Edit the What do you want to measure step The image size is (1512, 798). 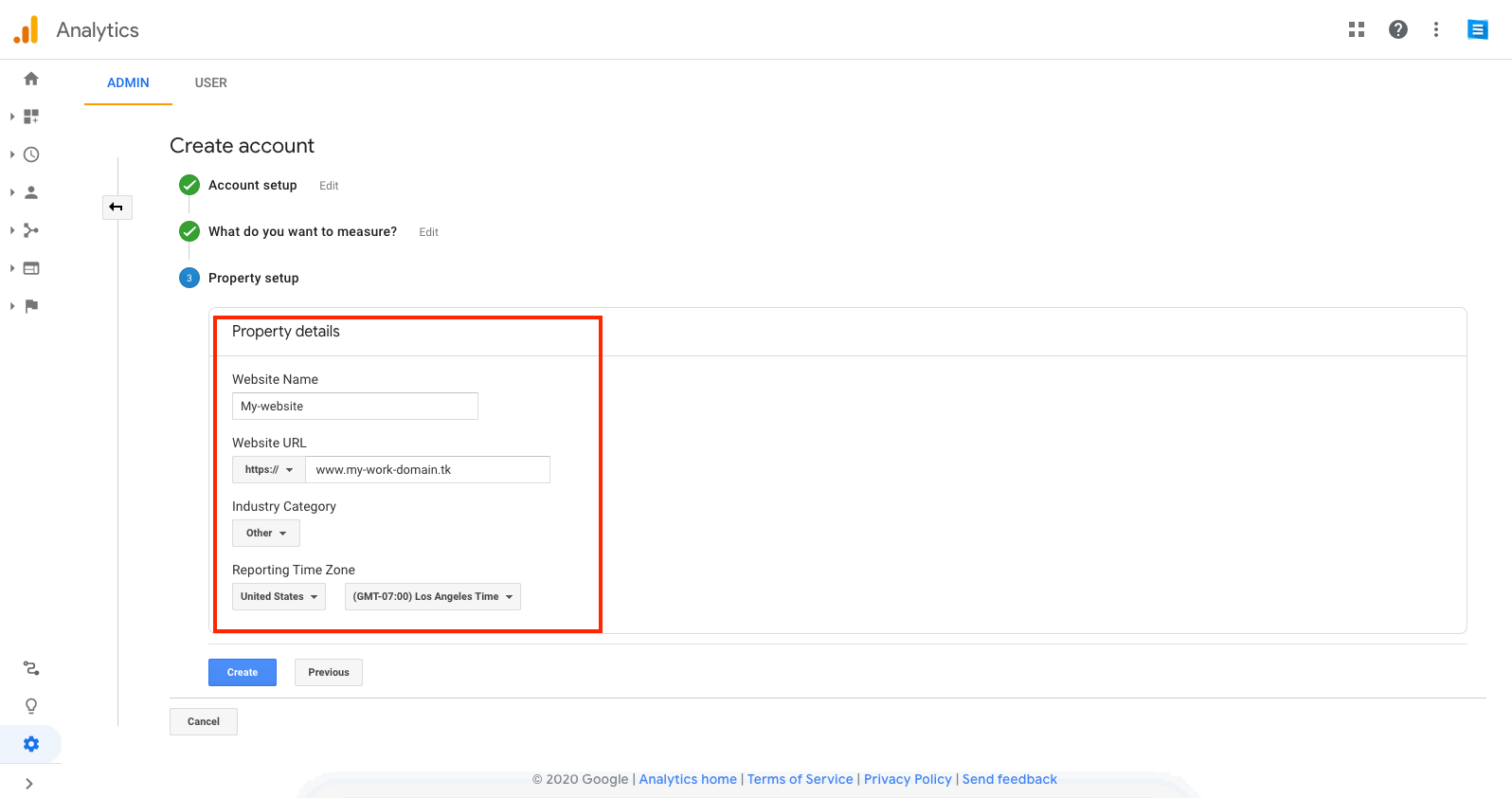(x=429, y=232)
